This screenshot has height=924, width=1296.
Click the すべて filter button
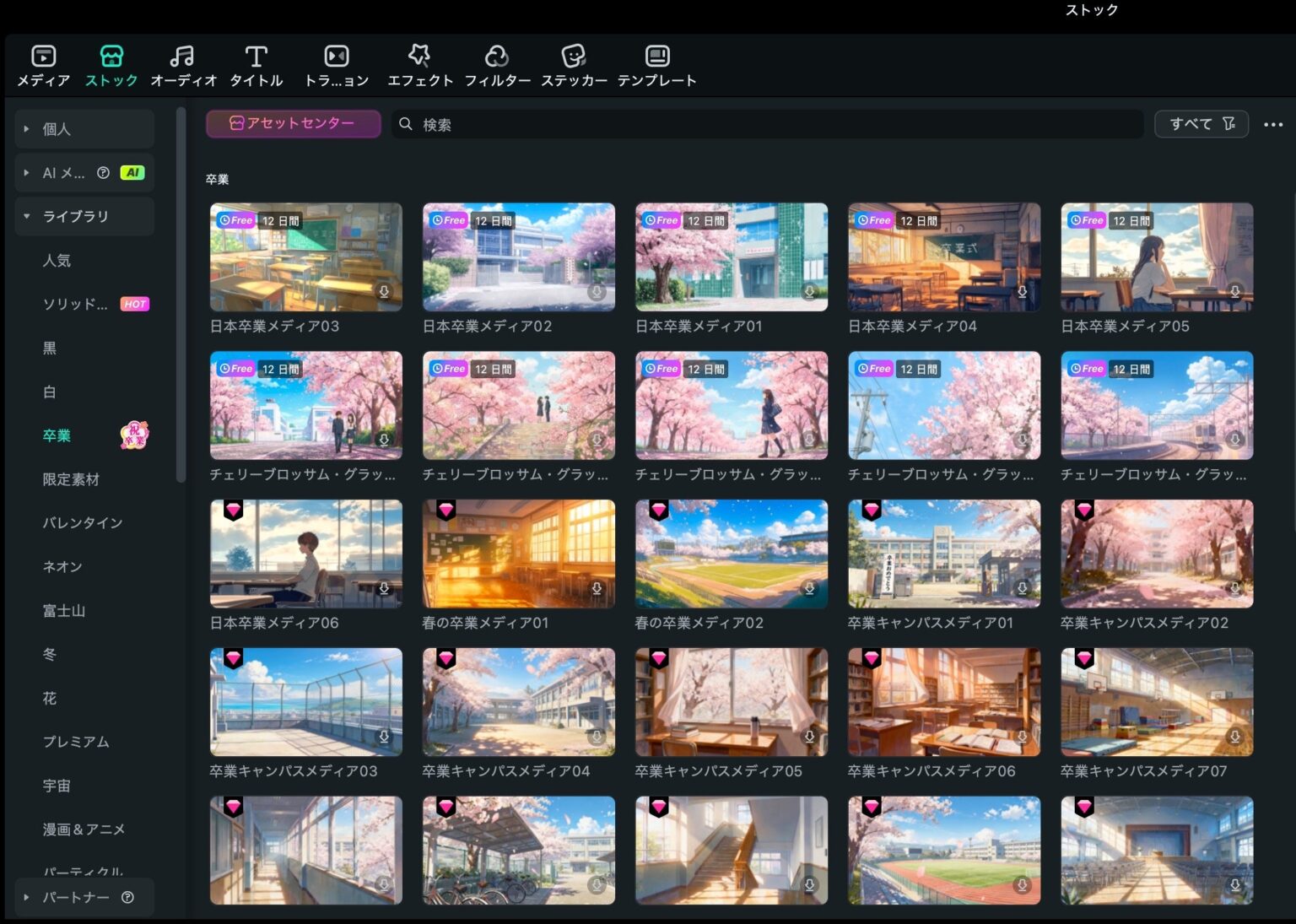[1191, 123]
